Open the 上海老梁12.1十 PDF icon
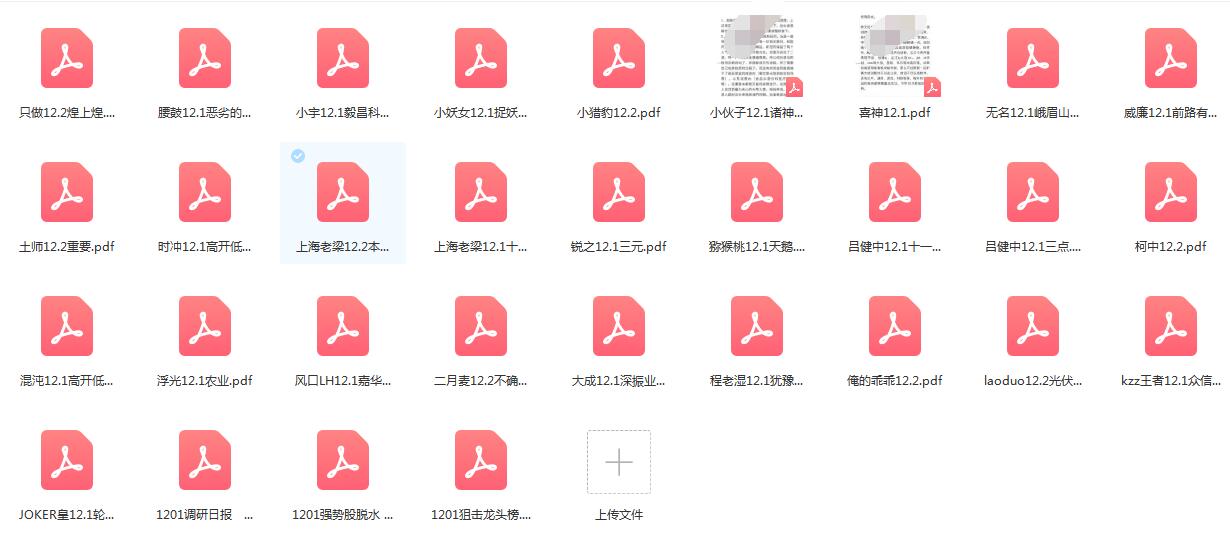 point(481,192)
